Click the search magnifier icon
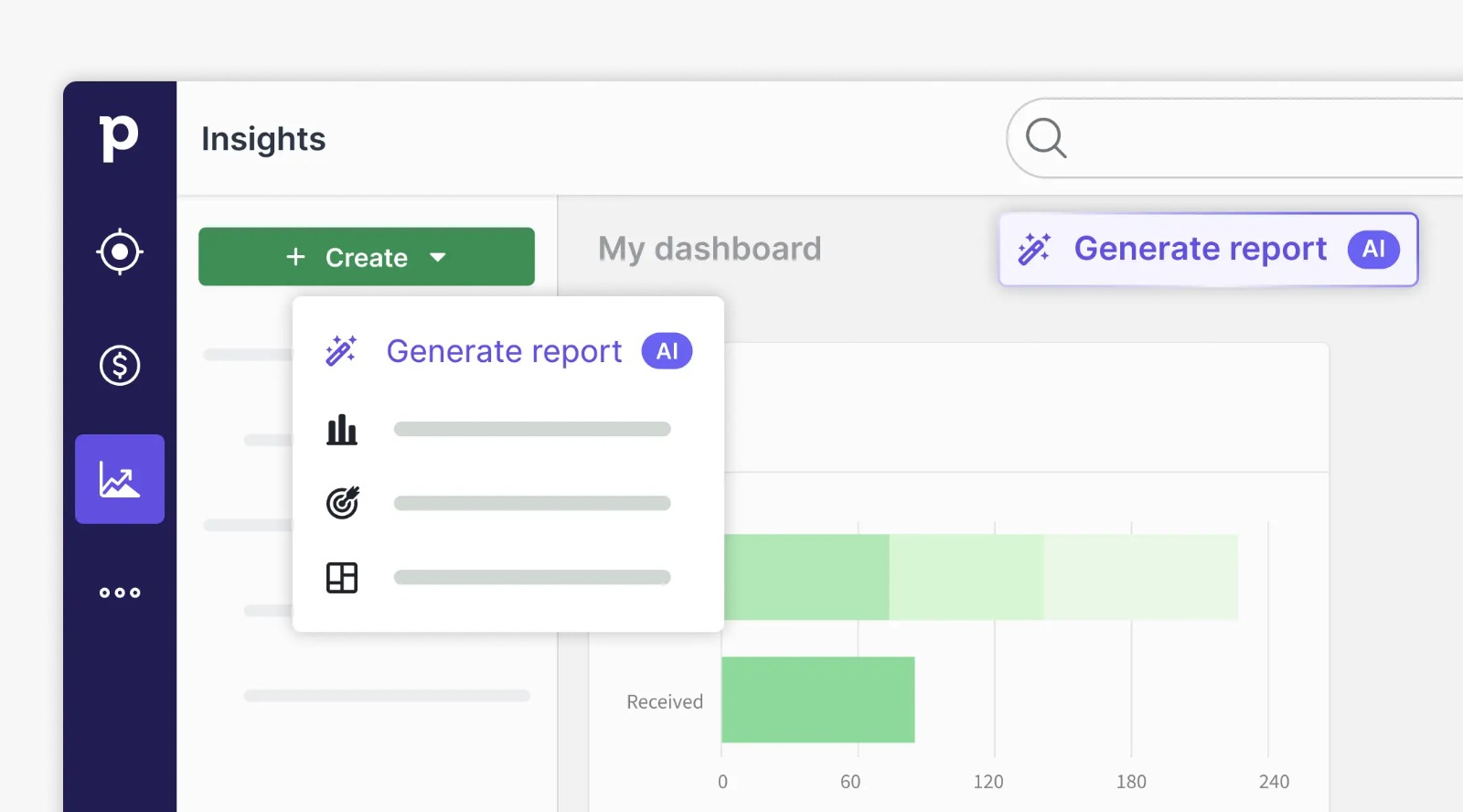 pyautogui.click(x=1046, y=139)
